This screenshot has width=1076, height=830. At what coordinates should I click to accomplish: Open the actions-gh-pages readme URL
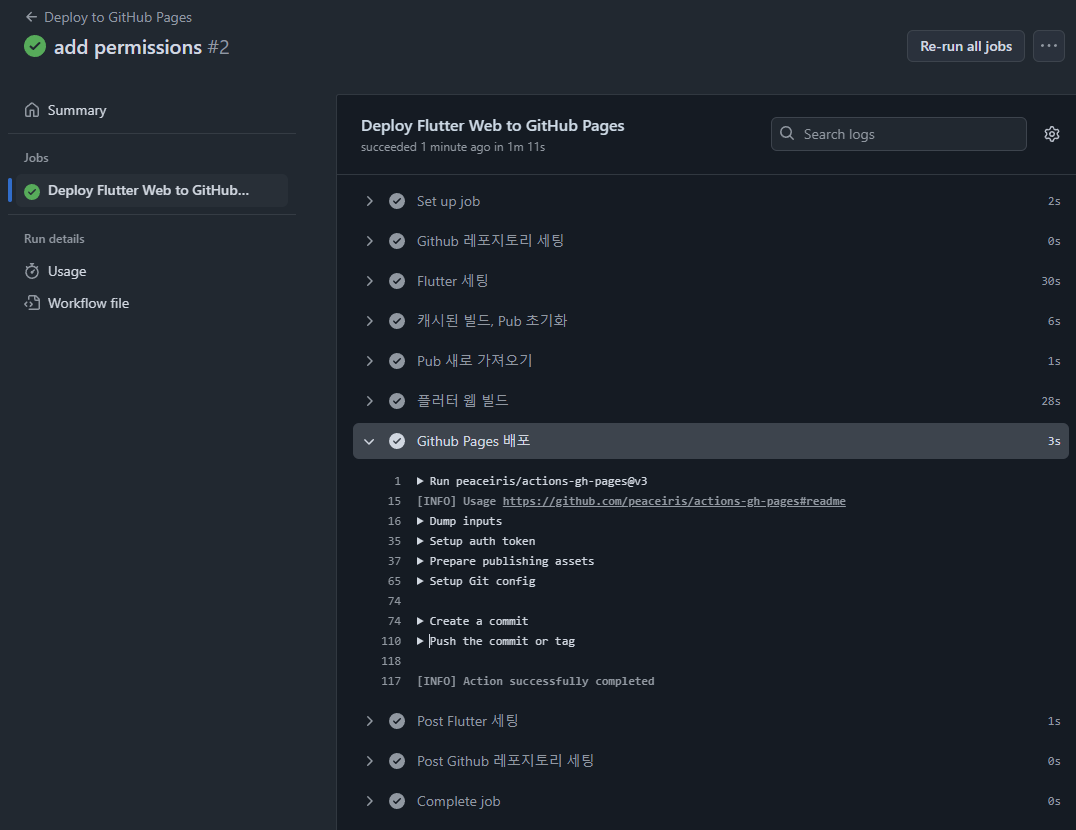(x=674, y=501)
